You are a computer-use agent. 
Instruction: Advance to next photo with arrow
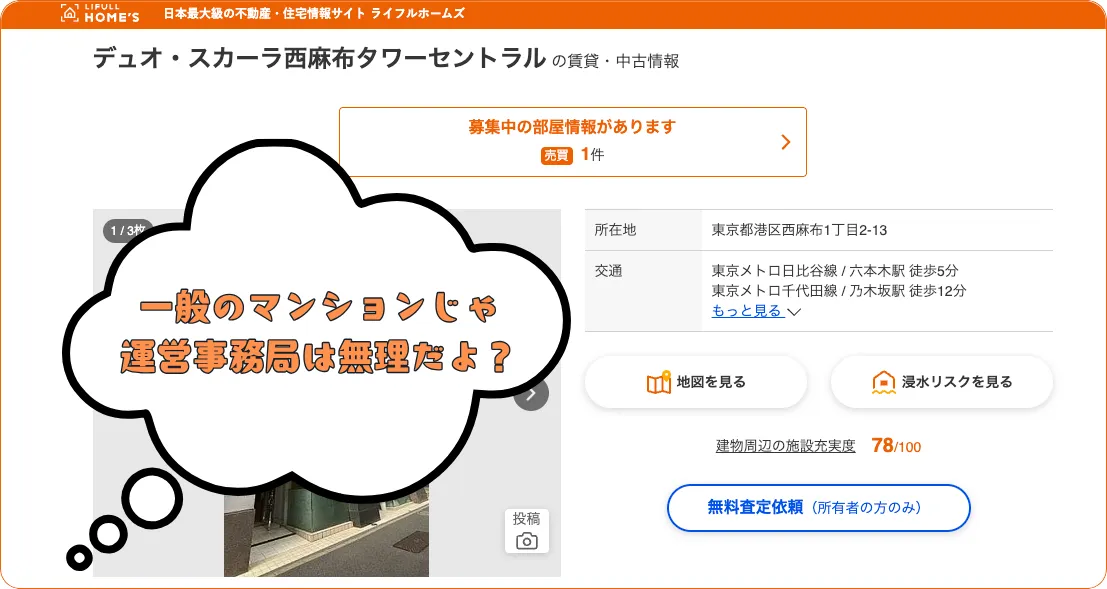[x=532, y=393]
